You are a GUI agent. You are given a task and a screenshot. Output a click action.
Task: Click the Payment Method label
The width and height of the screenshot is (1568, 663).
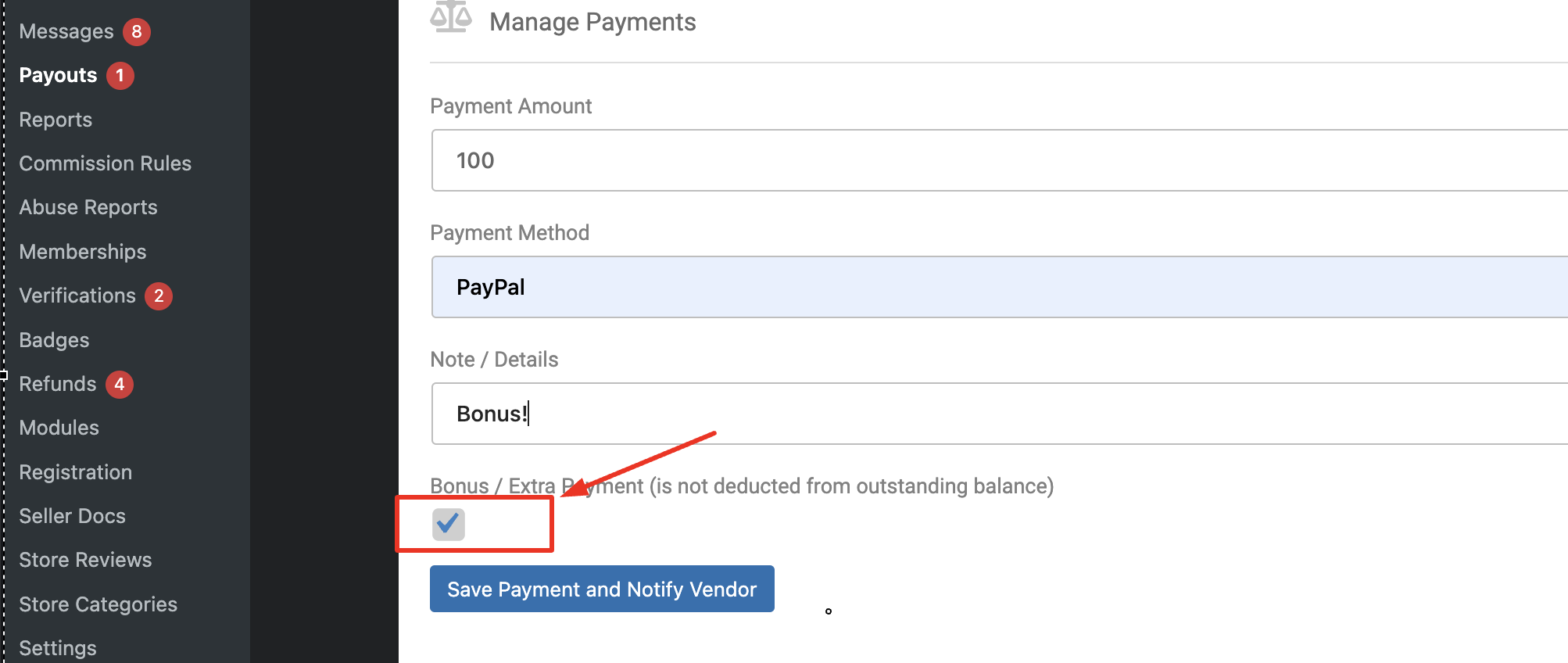510,233
